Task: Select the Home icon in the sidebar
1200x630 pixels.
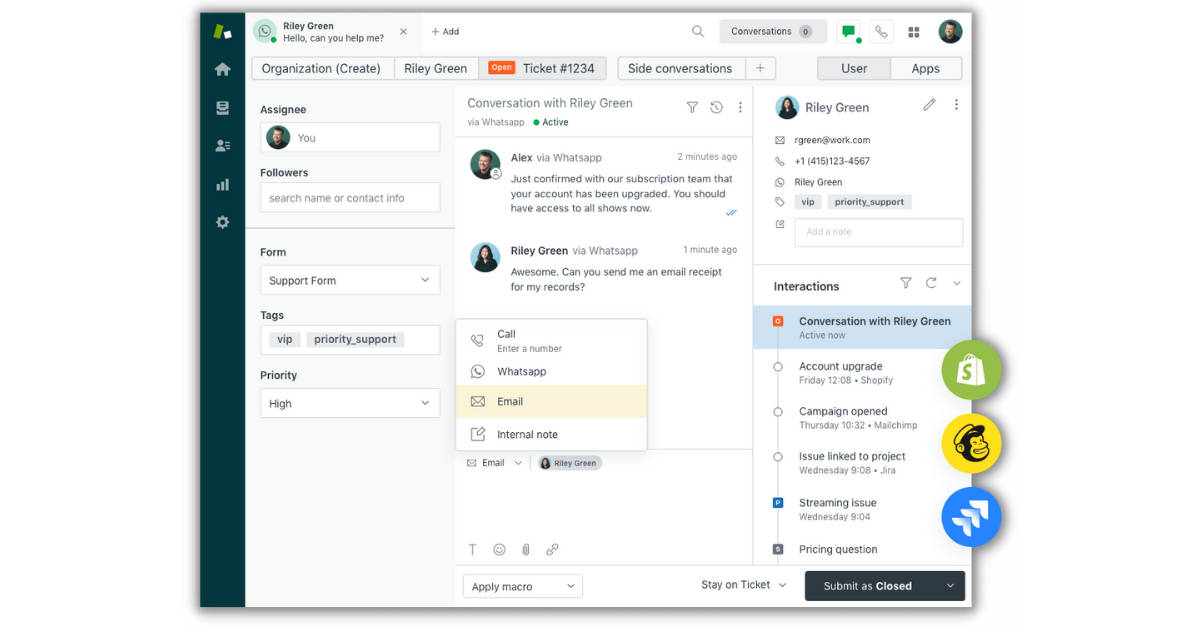Action: tap(222, 69)
